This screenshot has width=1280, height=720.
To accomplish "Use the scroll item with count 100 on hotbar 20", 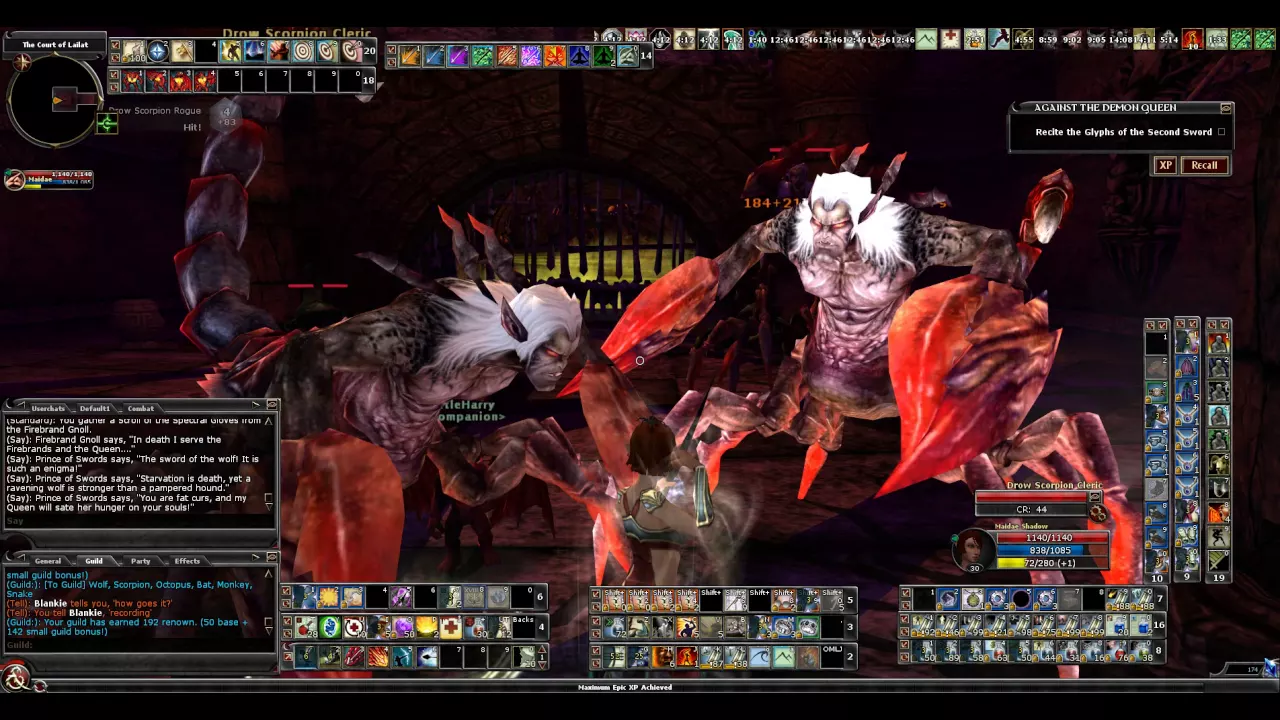I will coord(133,51).
